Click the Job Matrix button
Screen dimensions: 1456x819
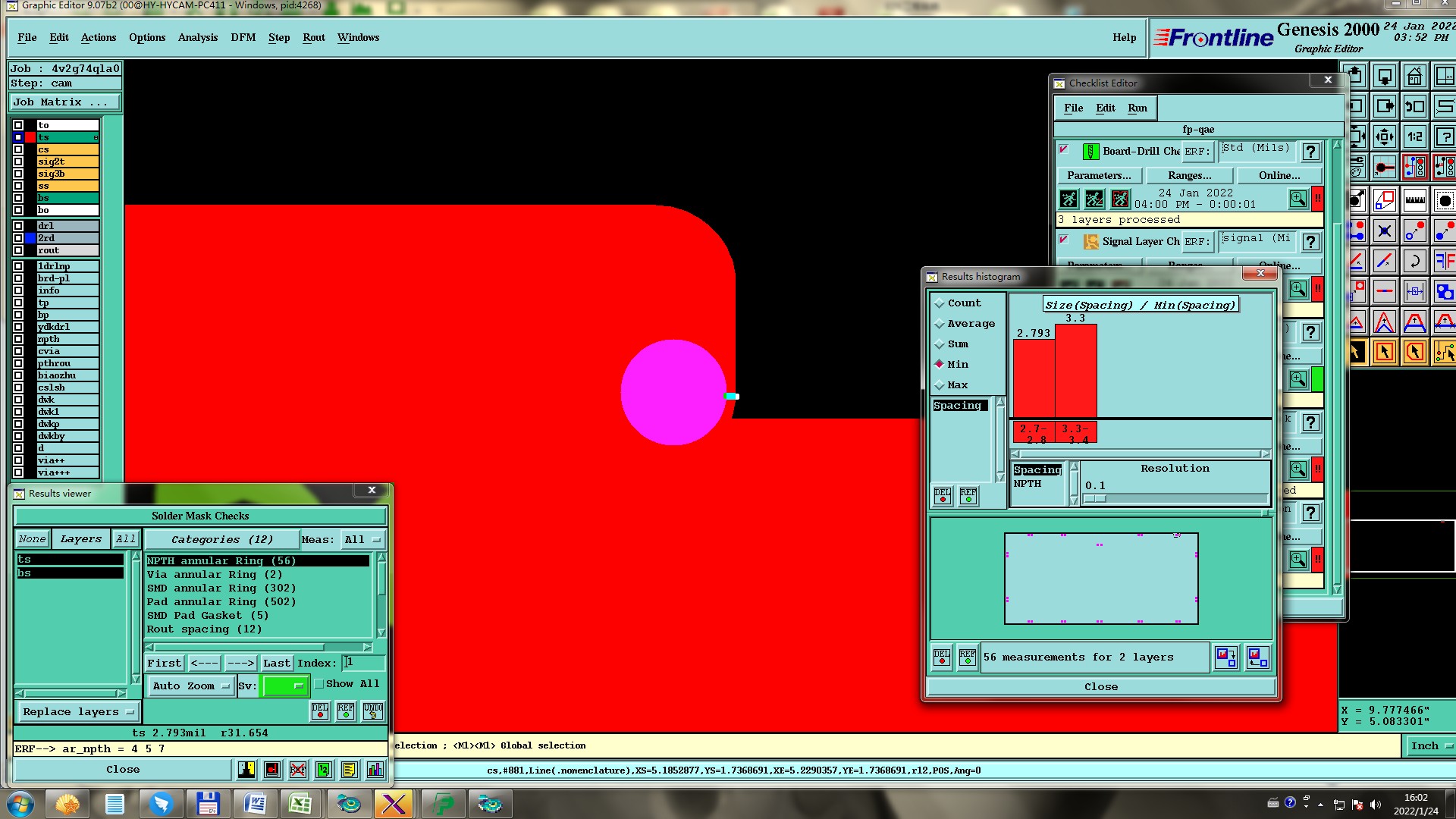(x=64, y=102)
